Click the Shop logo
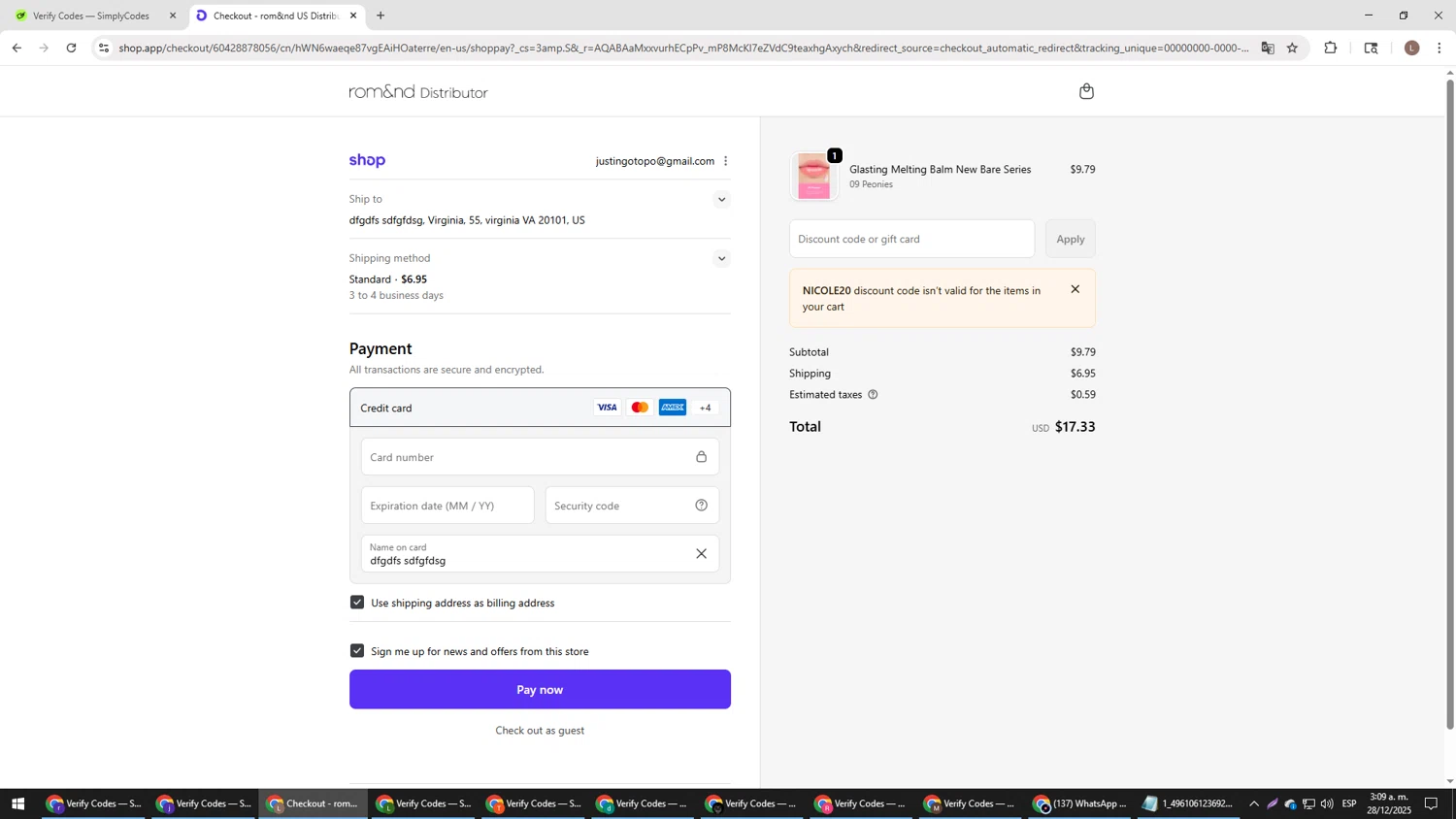Viewport: 1456px width, 819px height. point(367,161)
